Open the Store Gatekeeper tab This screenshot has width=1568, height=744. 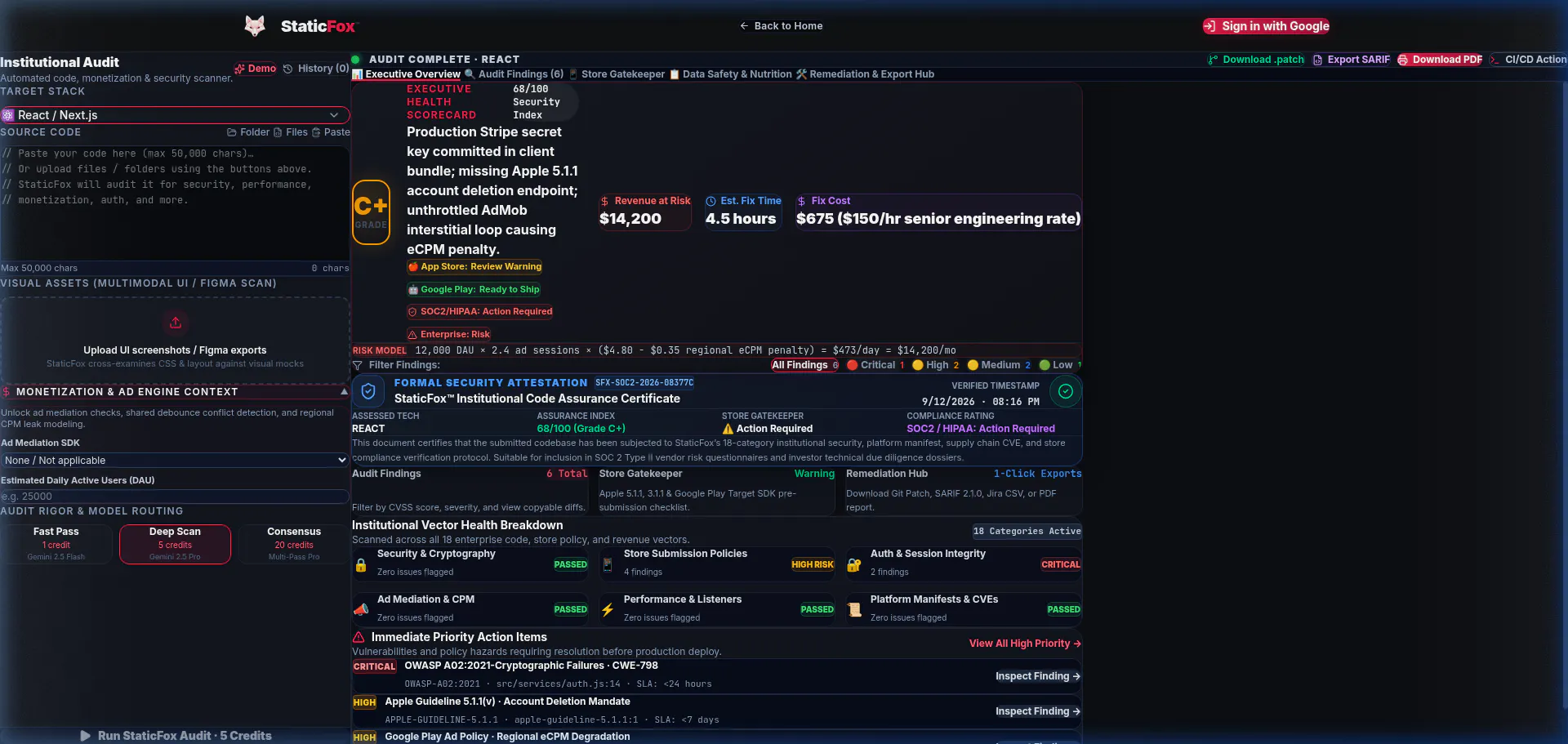617,74
